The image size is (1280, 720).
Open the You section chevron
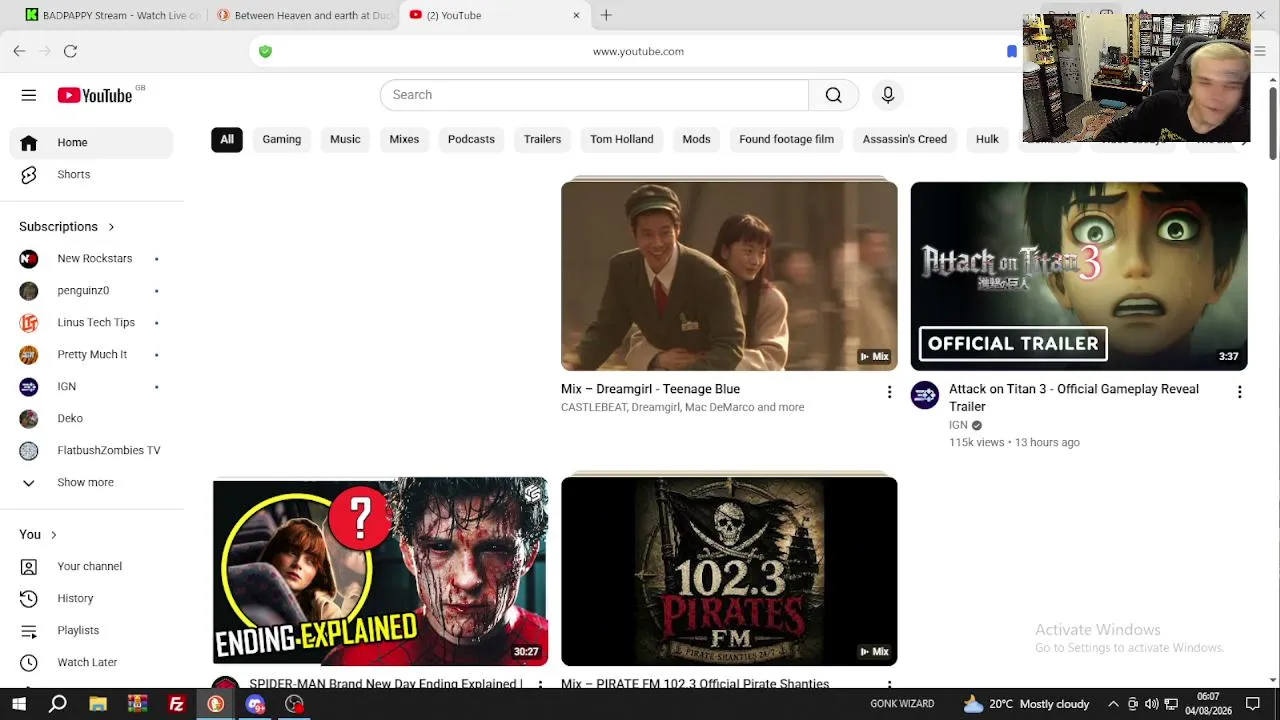pyautogui.click(x=53, y=535)
